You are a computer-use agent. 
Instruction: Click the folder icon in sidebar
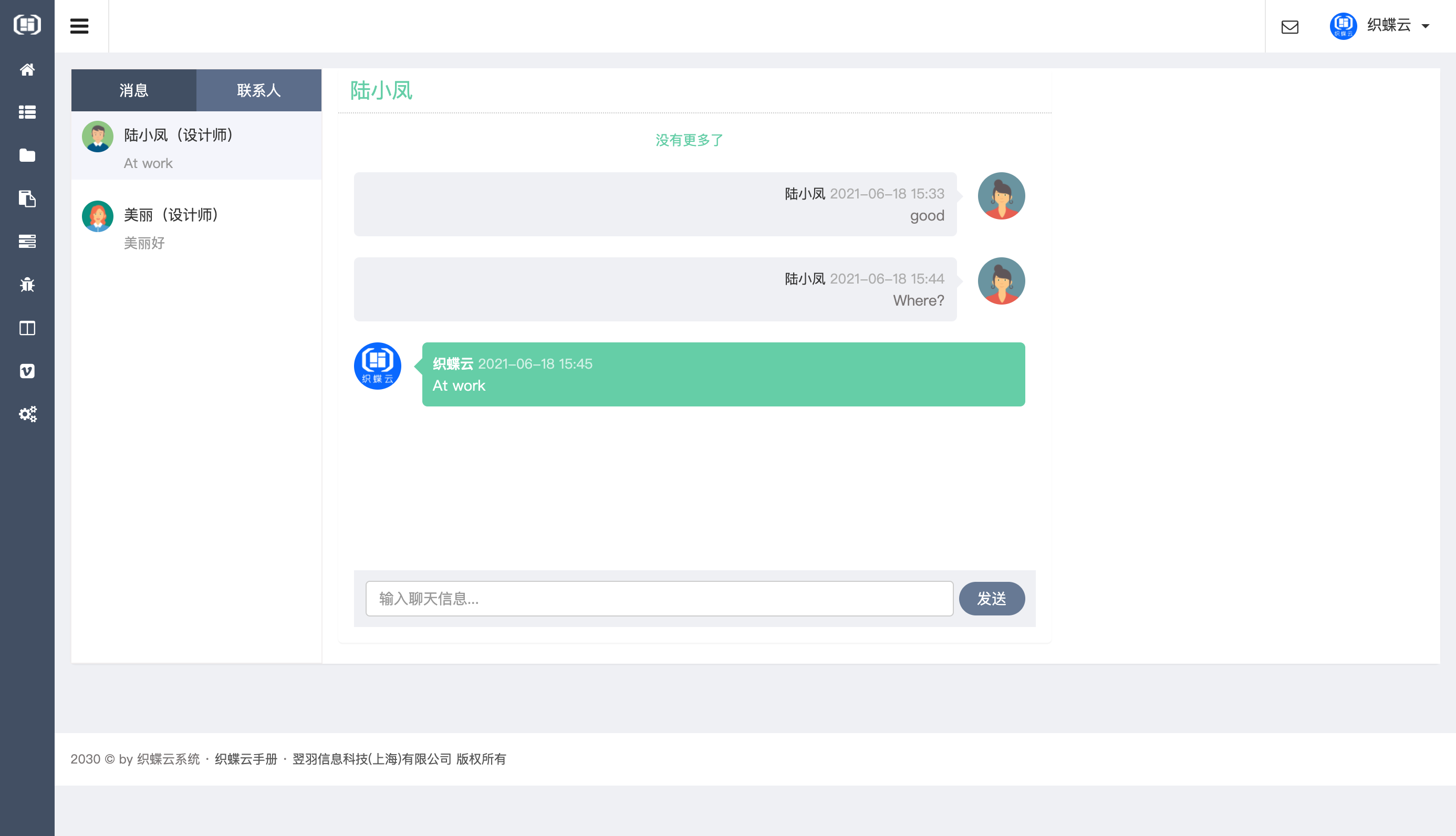pos(27,155)
